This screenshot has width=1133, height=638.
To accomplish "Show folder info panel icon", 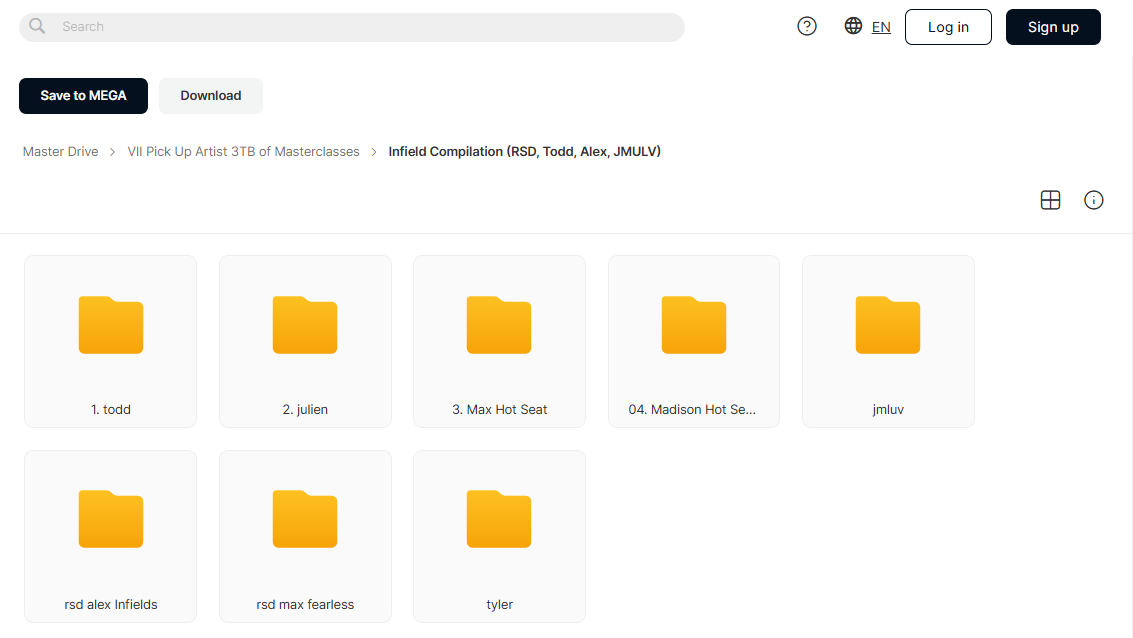I will (1093, 200).
